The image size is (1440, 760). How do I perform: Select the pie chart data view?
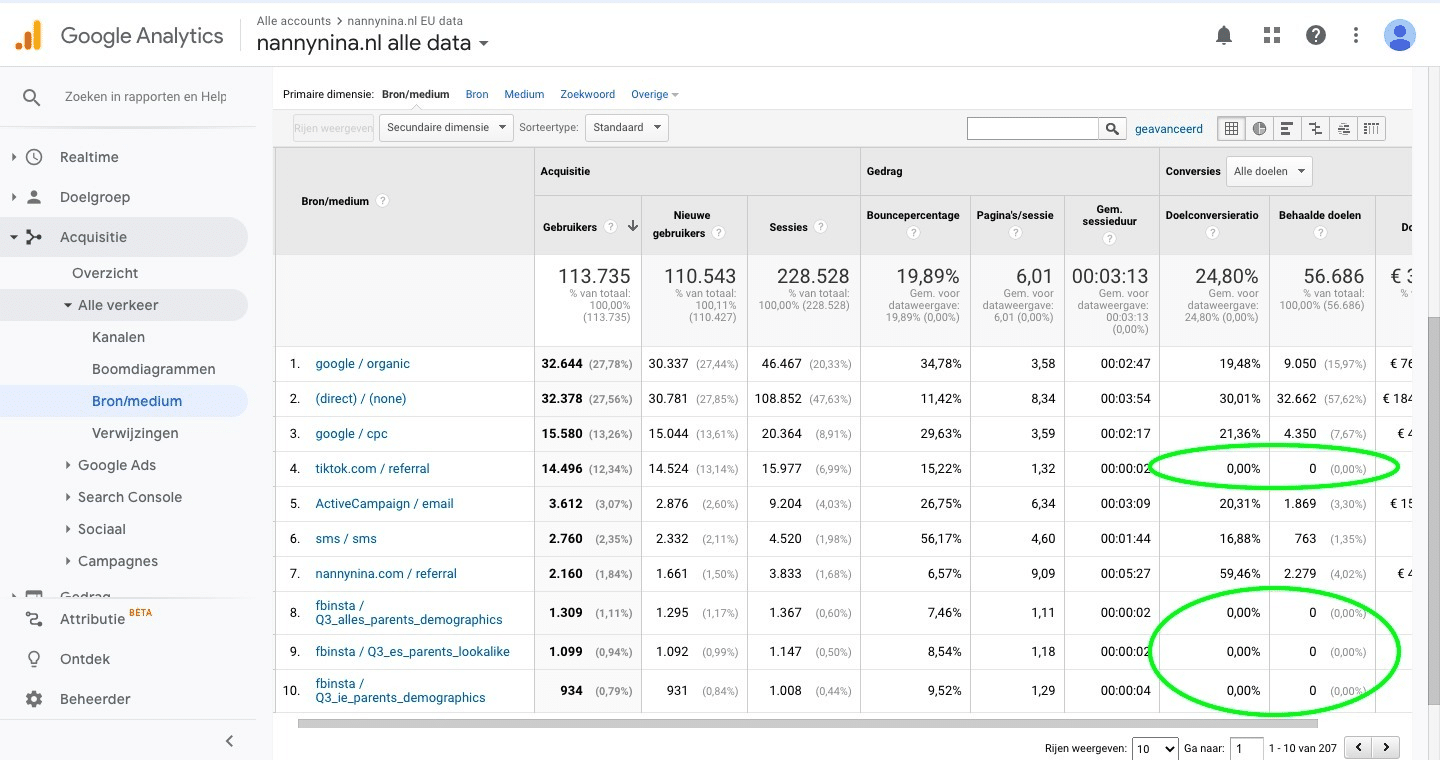(1259, 128)
